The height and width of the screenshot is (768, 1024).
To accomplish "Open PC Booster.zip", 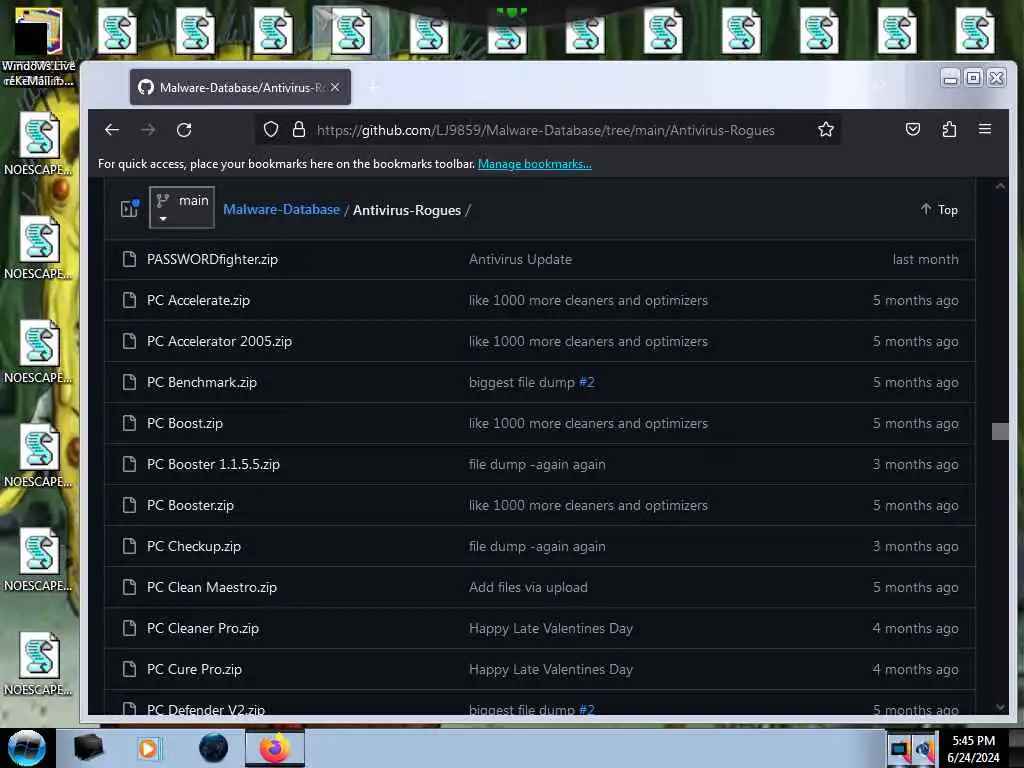I will point(190,505).
